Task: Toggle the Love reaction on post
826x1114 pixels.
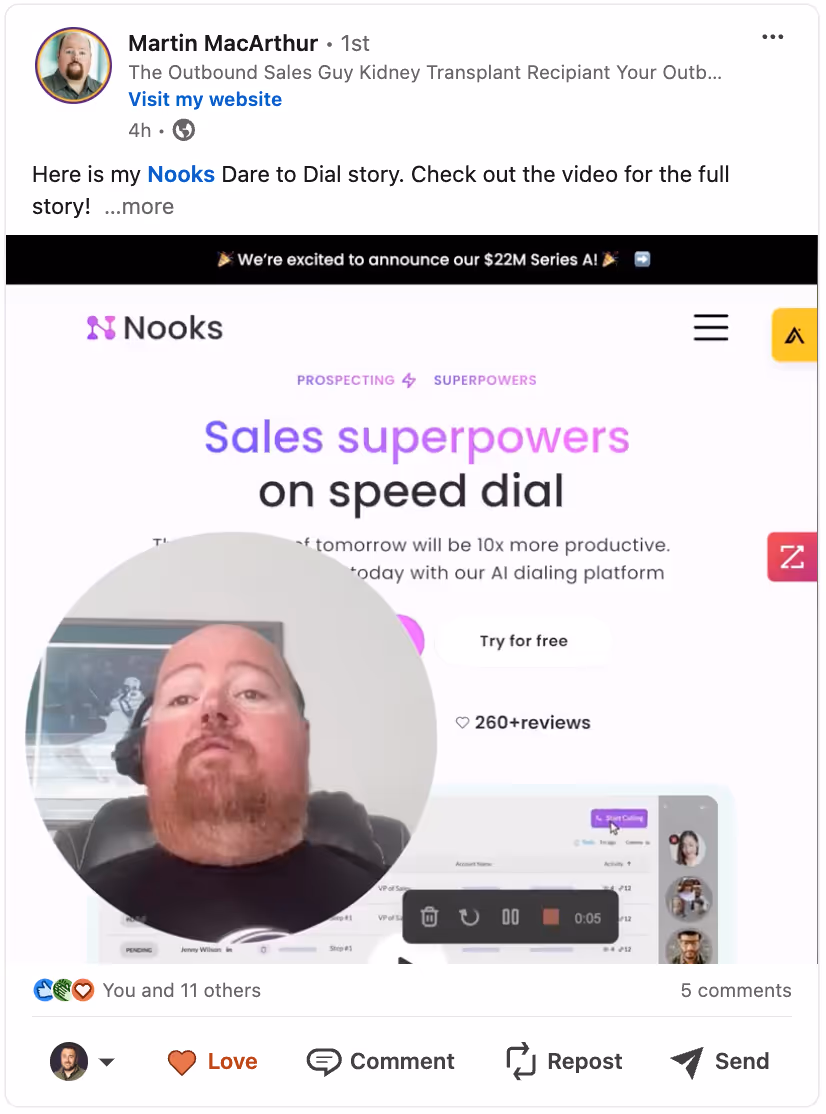Action: (x=212, y=1061)
